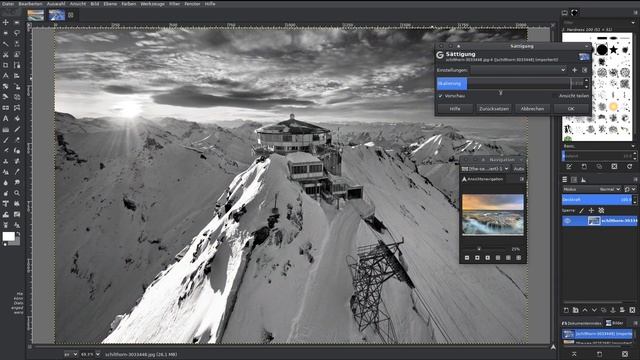Toggle Auto follow in the Navigation dialog
This screenshot has height=360, width=640.
(x=519, y=169)
